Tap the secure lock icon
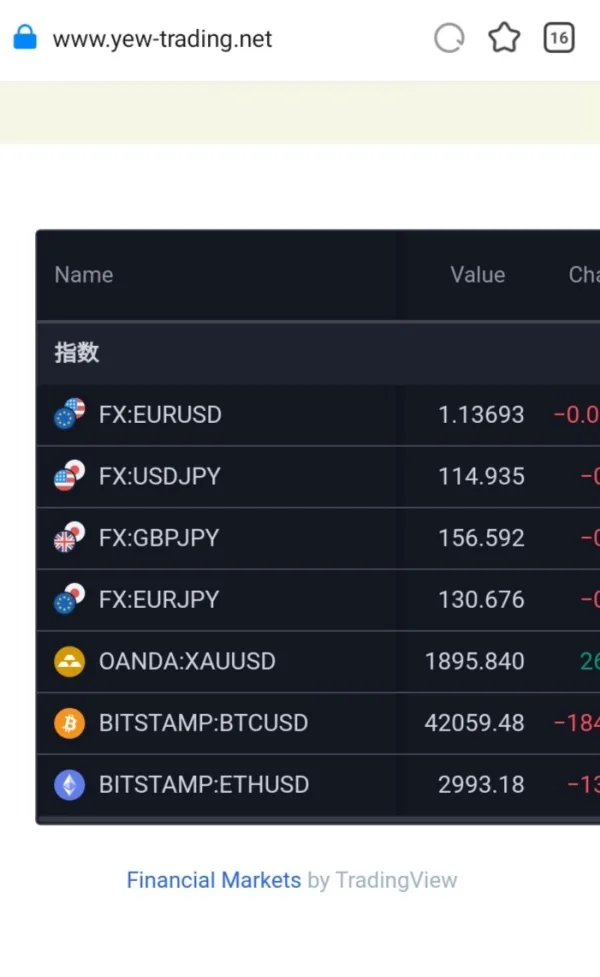 [24, 39]
